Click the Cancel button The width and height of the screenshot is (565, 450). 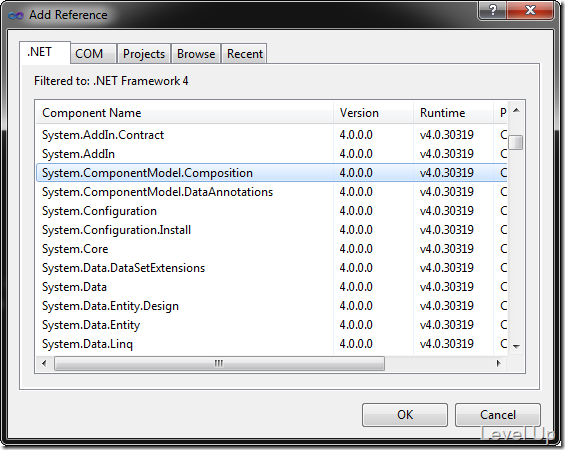tap(498, 415)
